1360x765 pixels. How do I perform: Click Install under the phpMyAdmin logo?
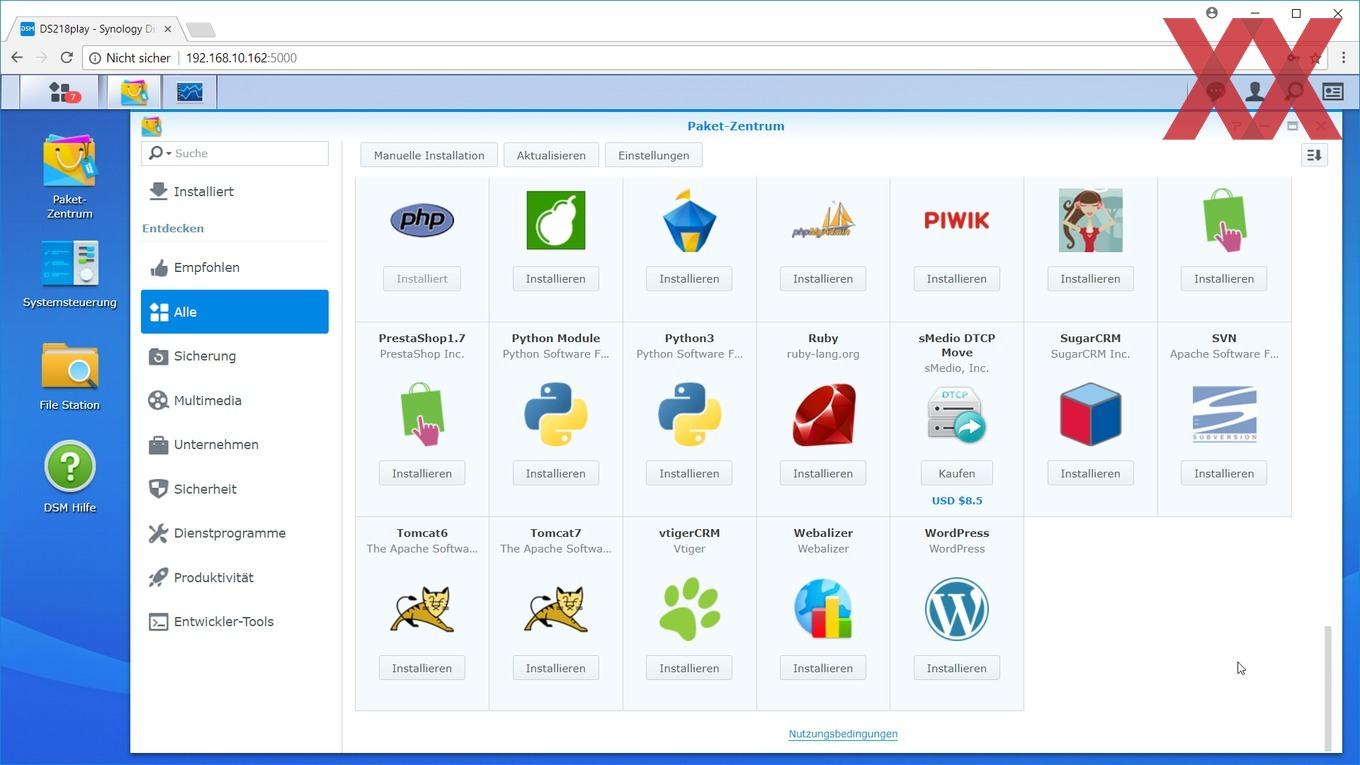823,279
